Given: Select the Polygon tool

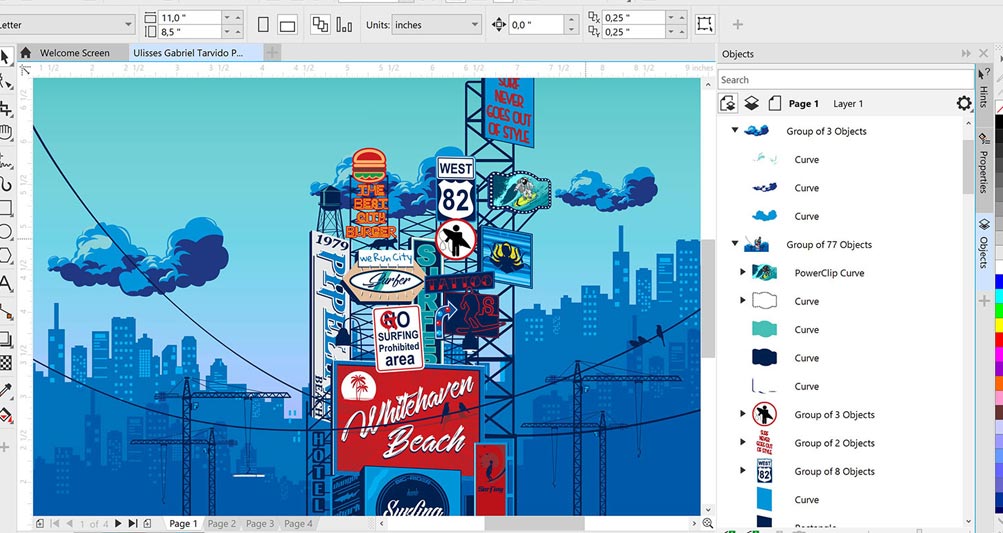Looking at the screenshot, I should (x=6, y=256).
